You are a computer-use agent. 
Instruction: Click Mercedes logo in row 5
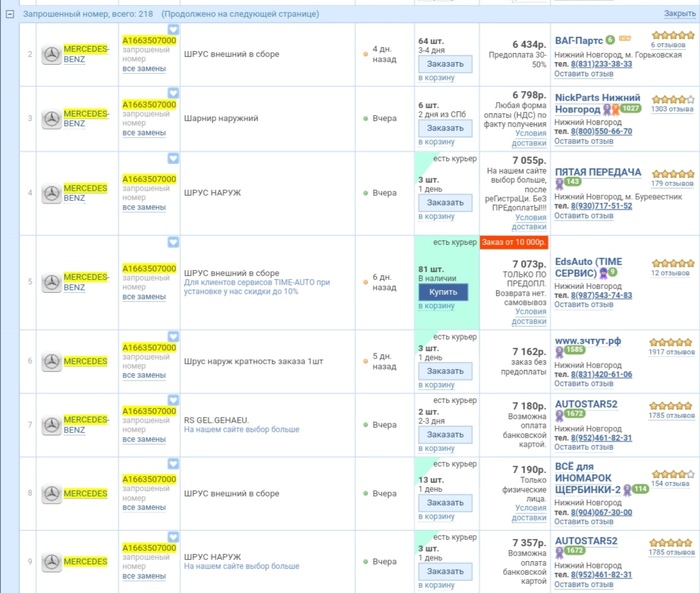tap(51, 283)
